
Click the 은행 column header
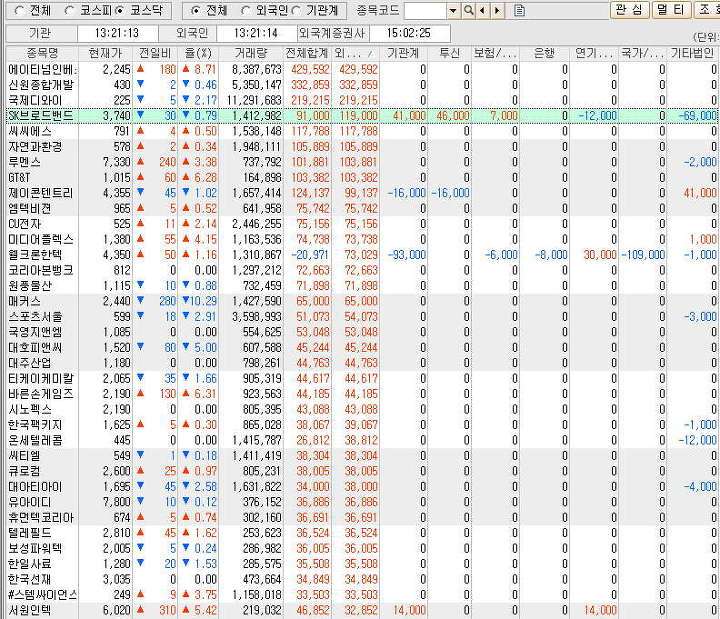544,53
